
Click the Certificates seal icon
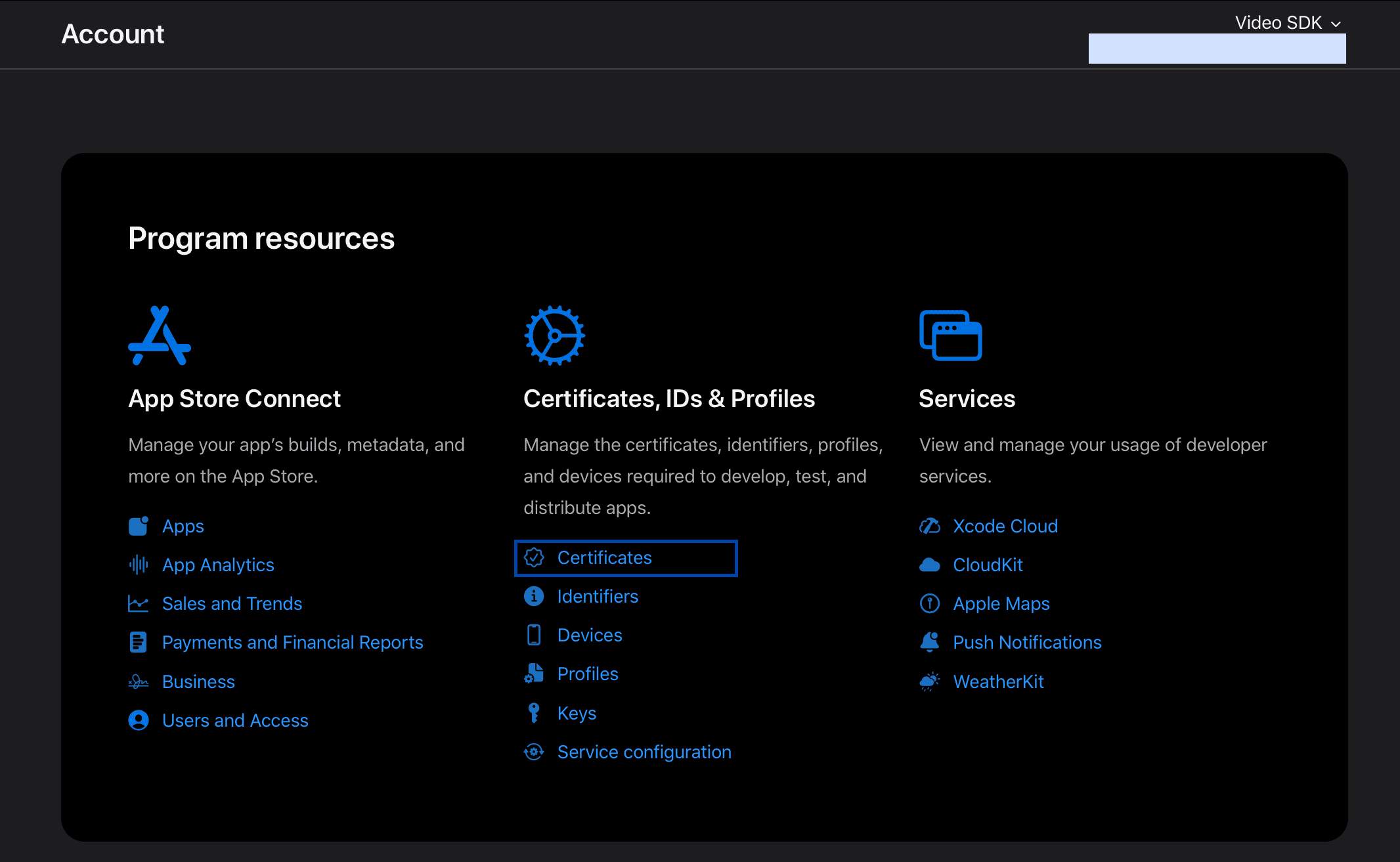coord(534,557)
